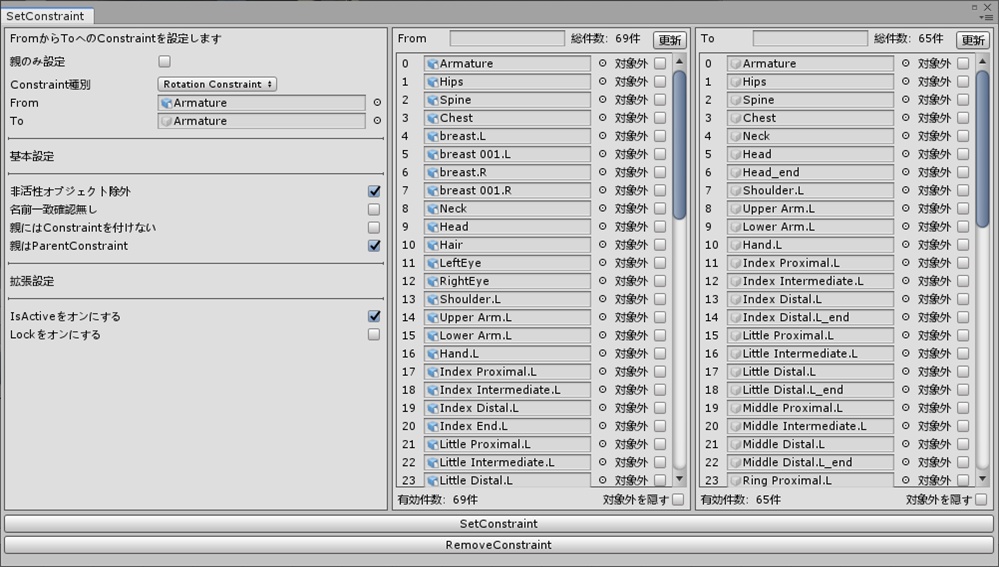Click the From Armature object field

pos(261,103)
